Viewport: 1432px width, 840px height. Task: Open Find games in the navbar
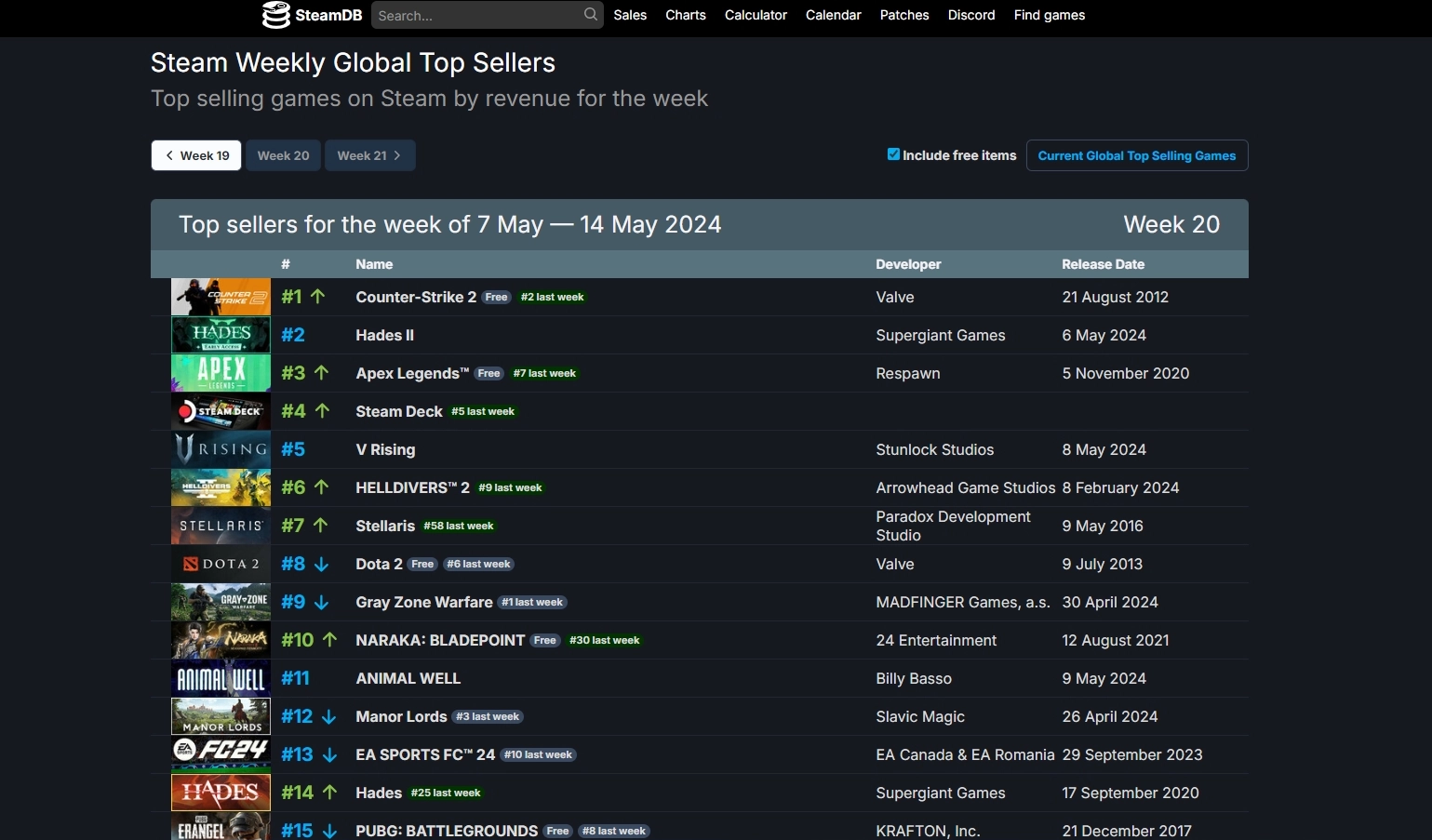point(1050,15)
